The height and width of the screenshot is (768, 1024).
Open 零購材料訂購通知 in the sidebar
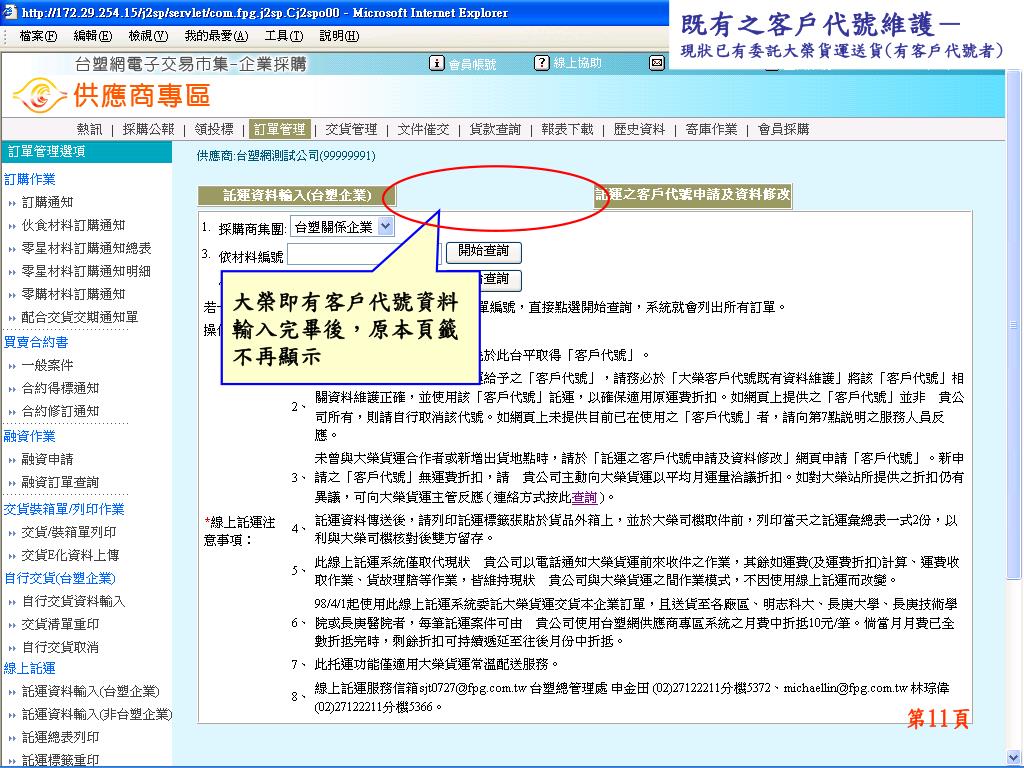[73, 294]
